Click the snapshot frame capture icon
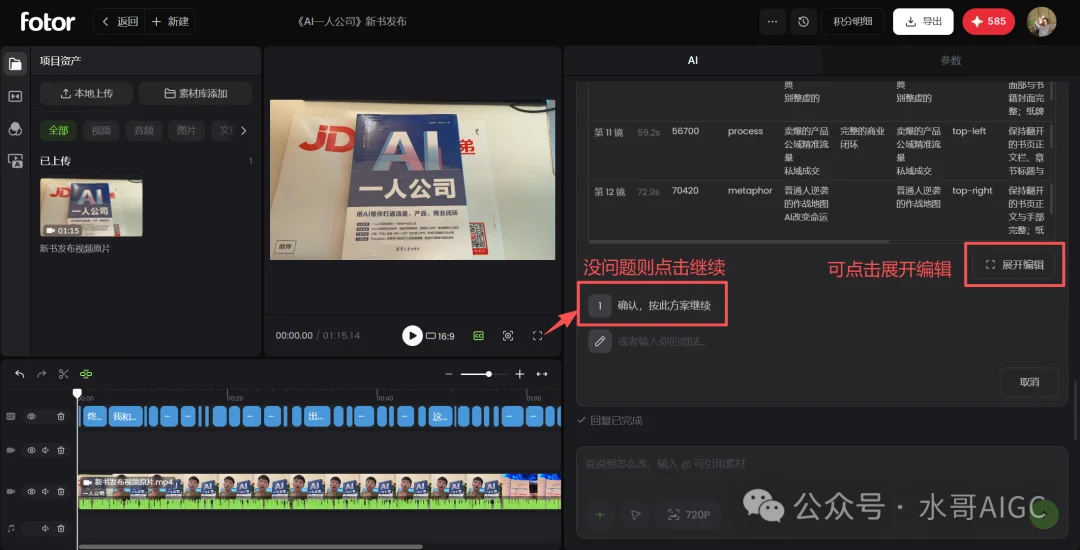The width and height of the screenshot is (1080, 550). pos(508,336)
